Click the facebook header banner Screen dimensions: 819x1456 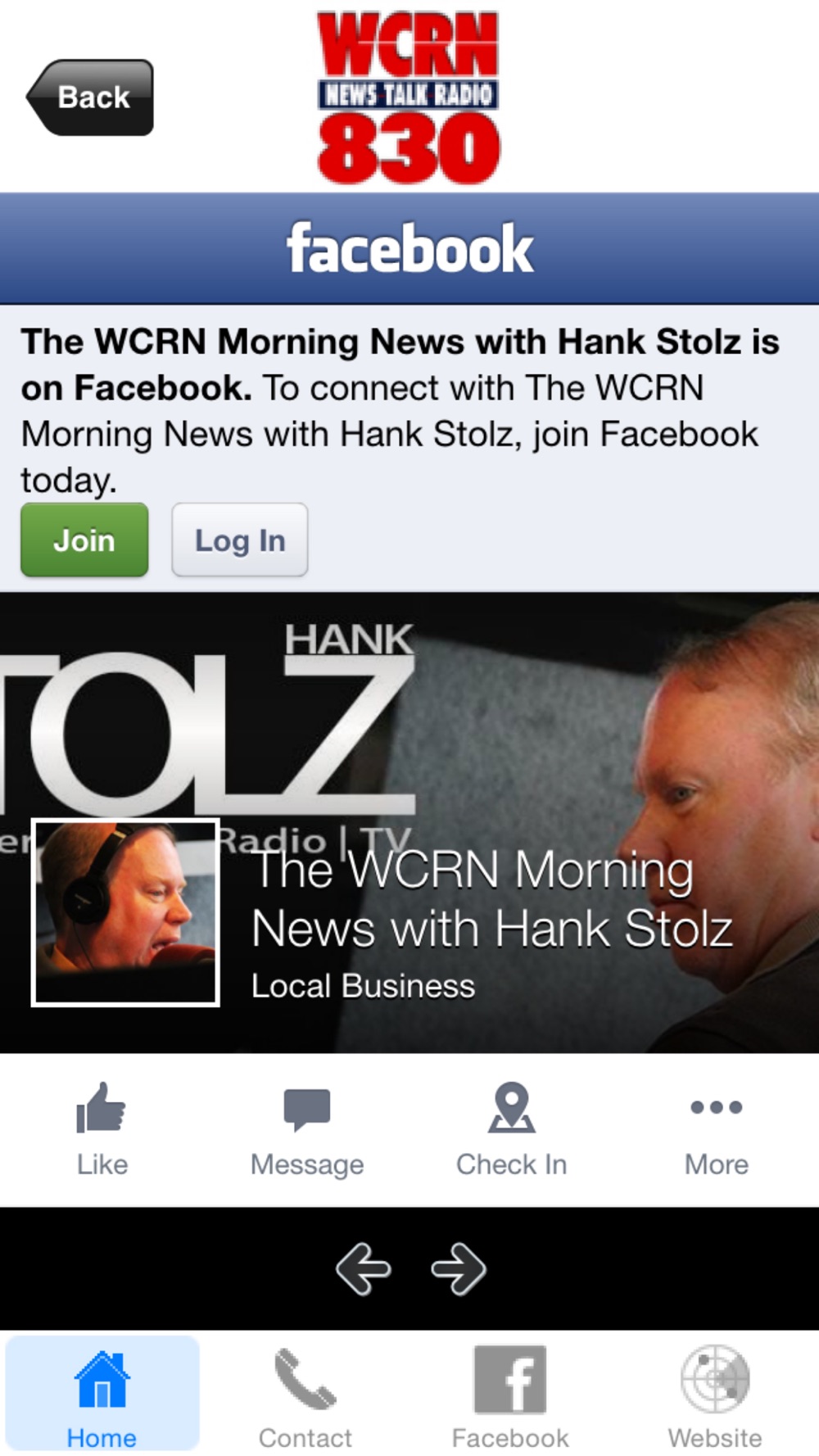tap(409, 249)
